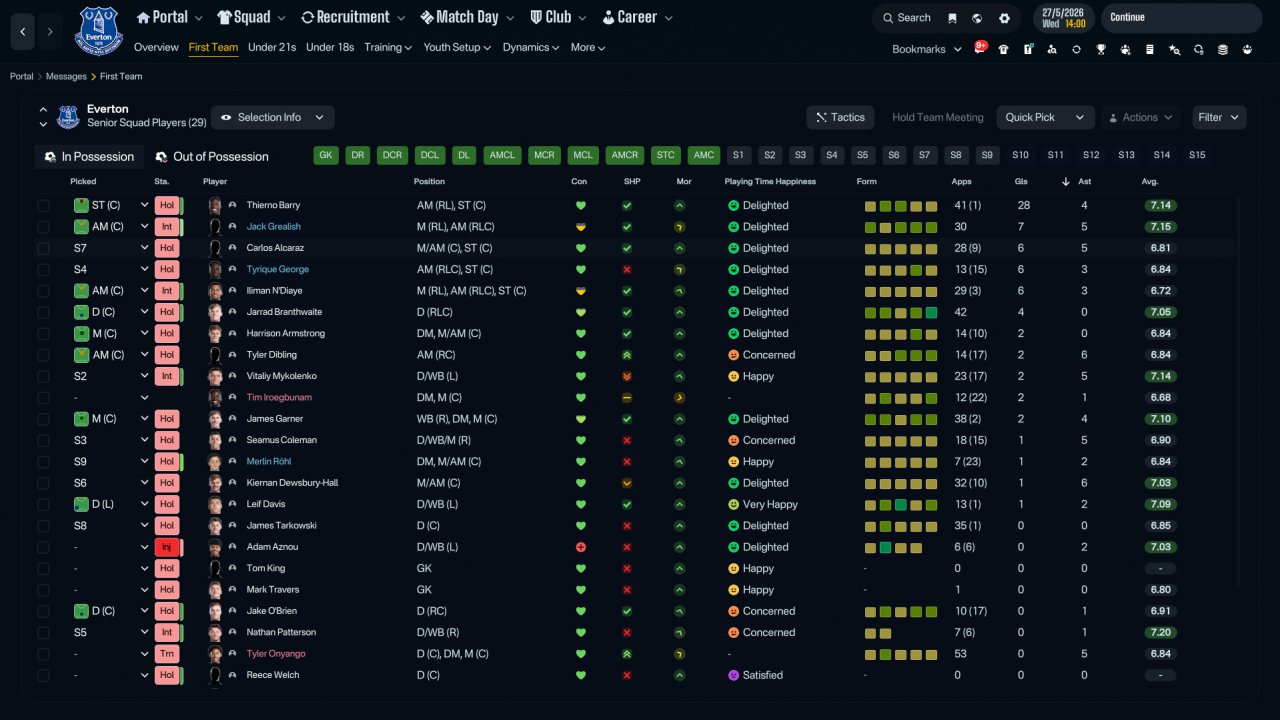The height and width of the screenshot is (720, 1280).
Task: Tick the checkbox for Jack Grealish
Action: click(x=43, y=227)
